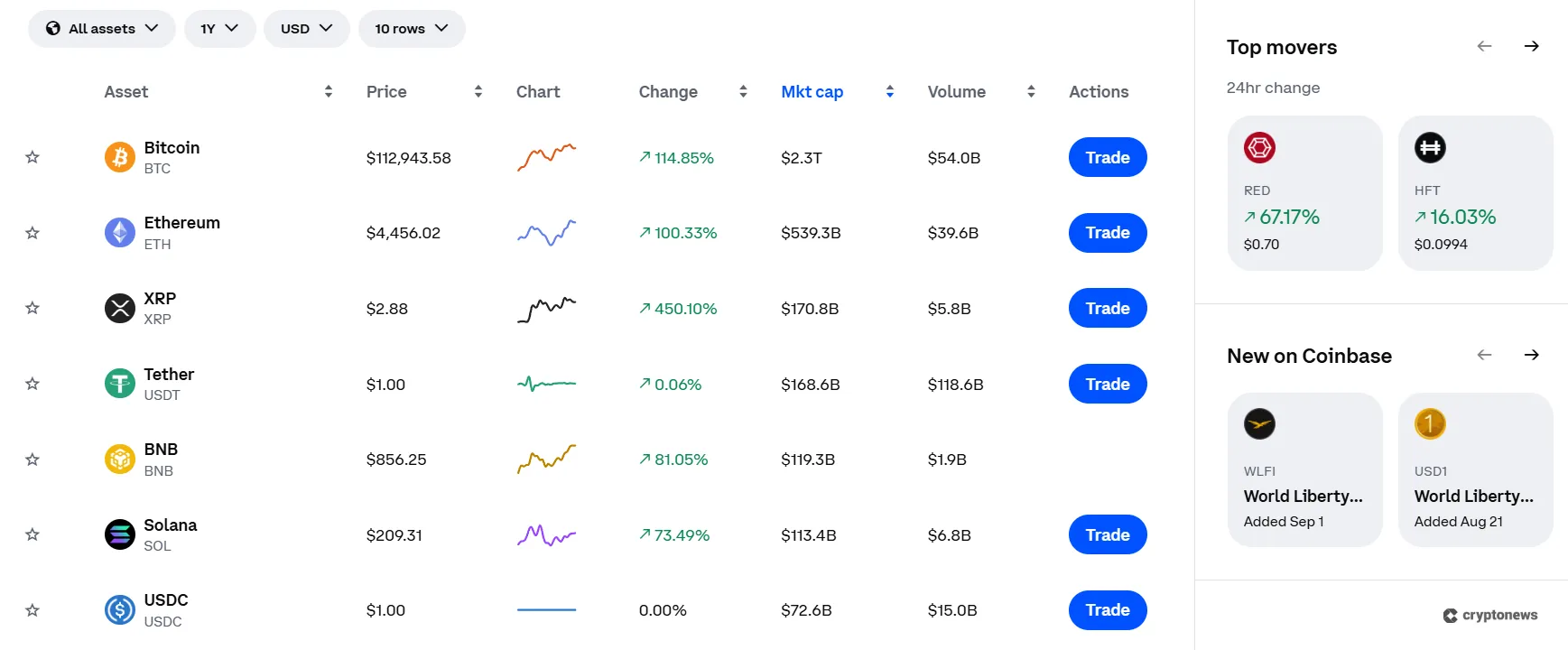This screenshot has height=650, width=1568.
Task: Star BNB to add to watchlist
Action: 32,460
